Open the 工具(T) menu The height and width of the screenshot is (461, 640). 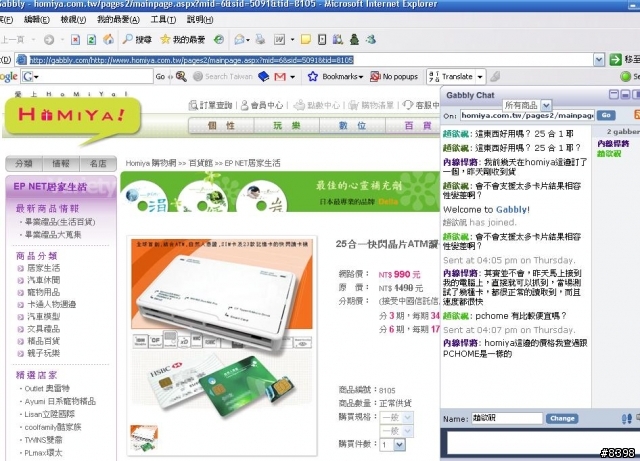pos(163,19)
